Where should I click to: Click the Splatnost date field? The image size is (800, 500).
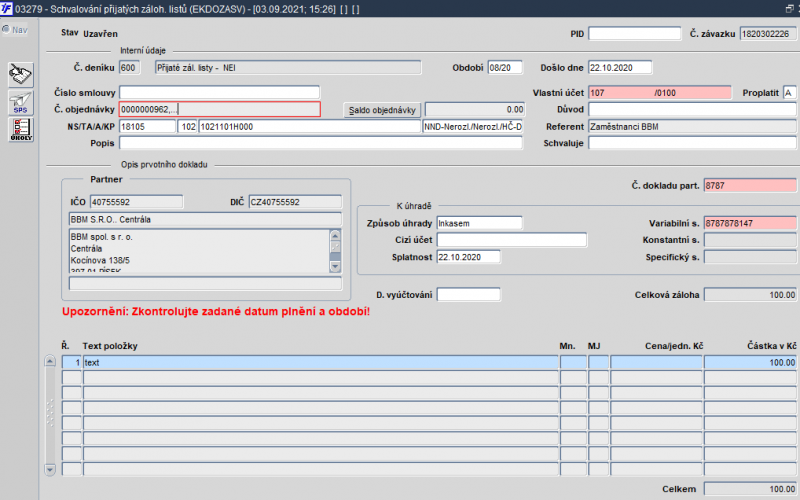(468, 257)
